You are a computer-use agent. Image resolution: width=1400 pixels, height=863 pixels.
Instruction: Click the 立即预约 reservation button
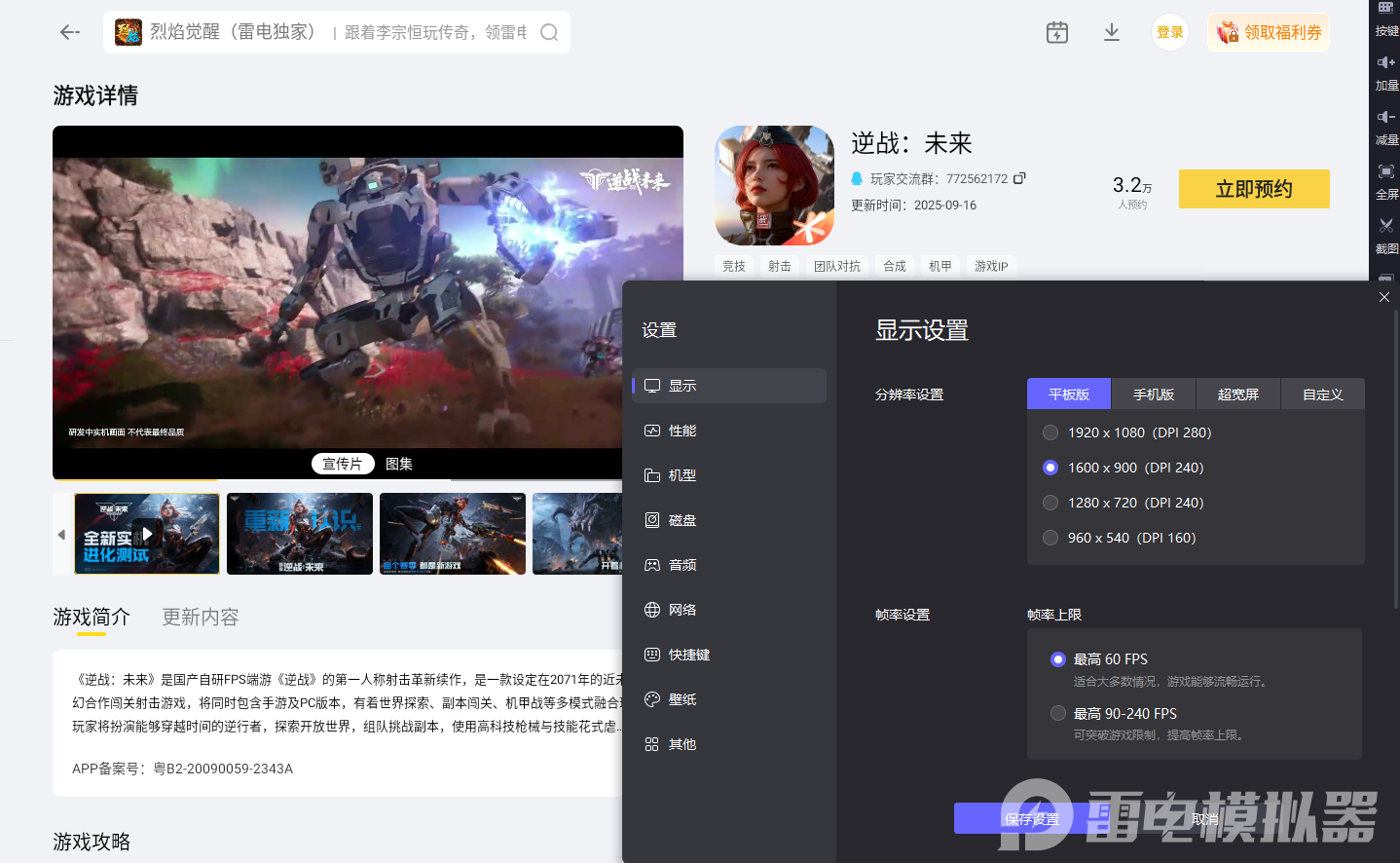[x=1254, y=189]
